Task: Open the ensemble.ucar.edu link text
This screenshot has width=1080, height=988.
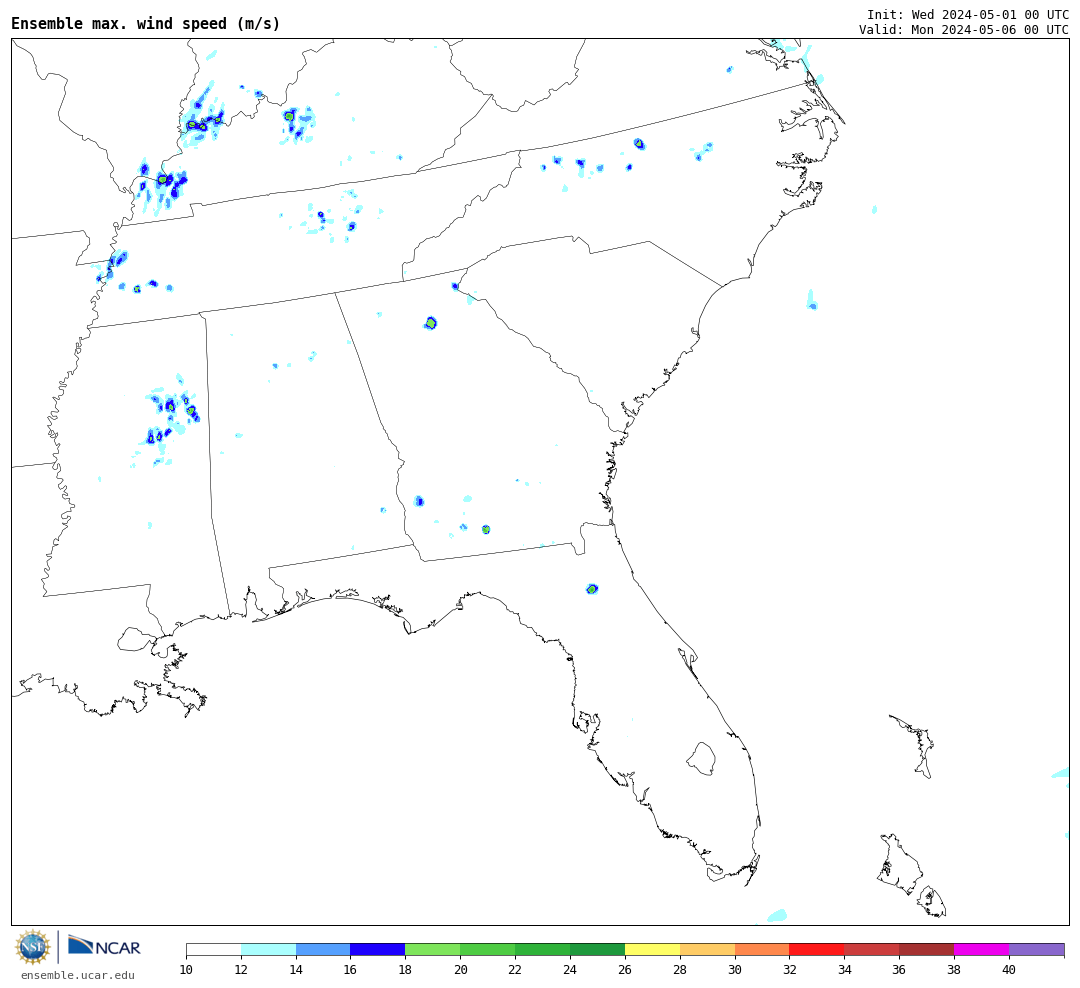Action: [78, 975]
